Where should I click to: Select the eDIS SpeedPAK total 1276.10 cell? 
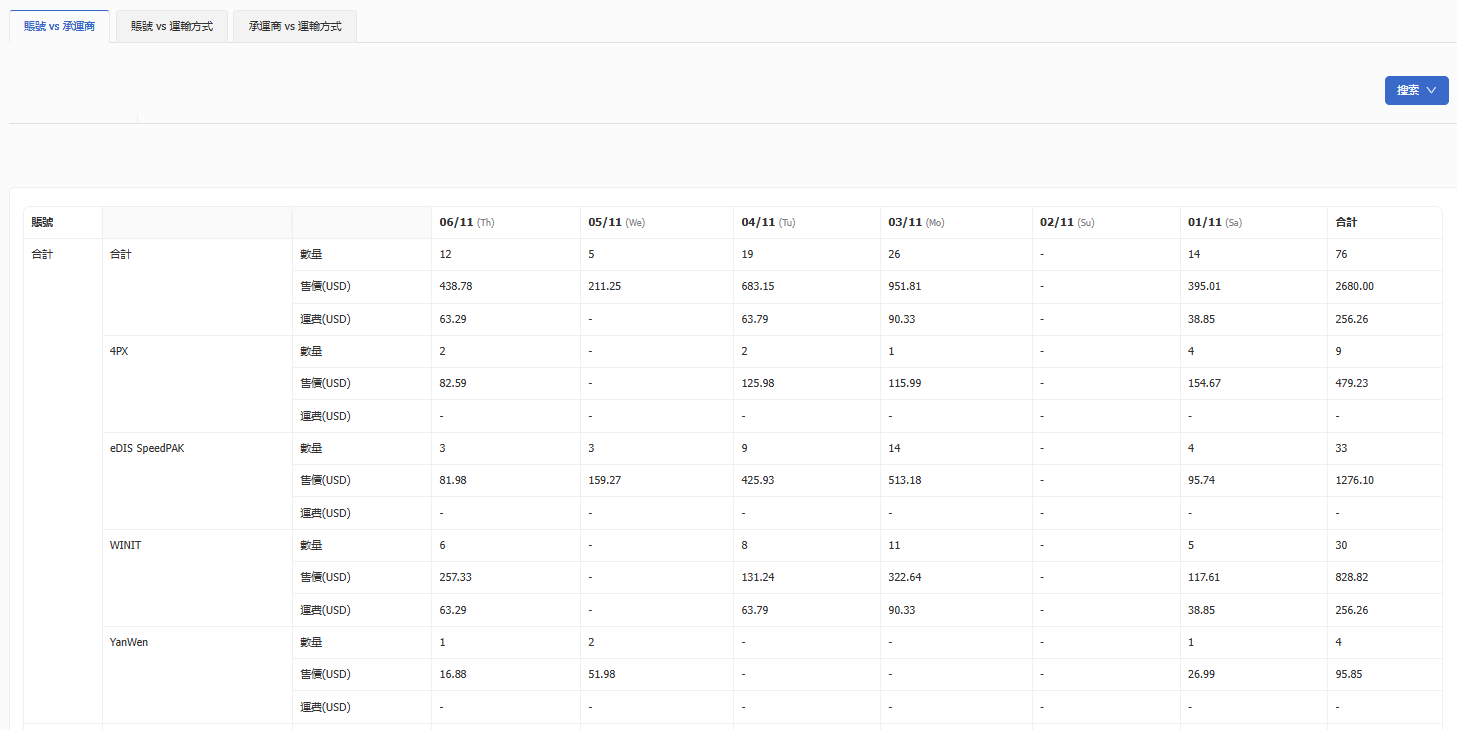tap(1354, 480)
